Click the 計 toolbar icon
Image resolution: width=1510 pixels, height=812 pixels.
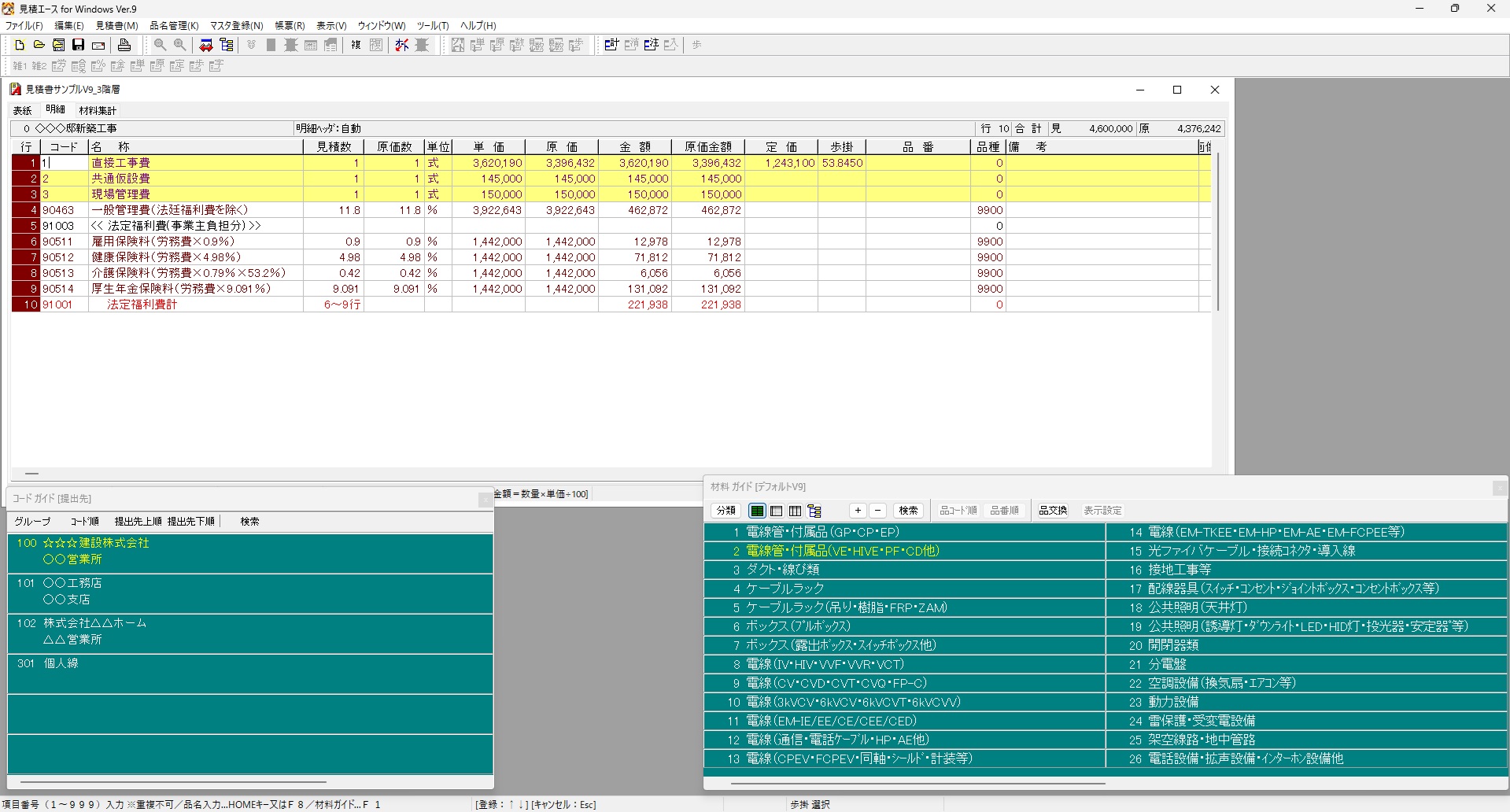[x=611, y=45]
